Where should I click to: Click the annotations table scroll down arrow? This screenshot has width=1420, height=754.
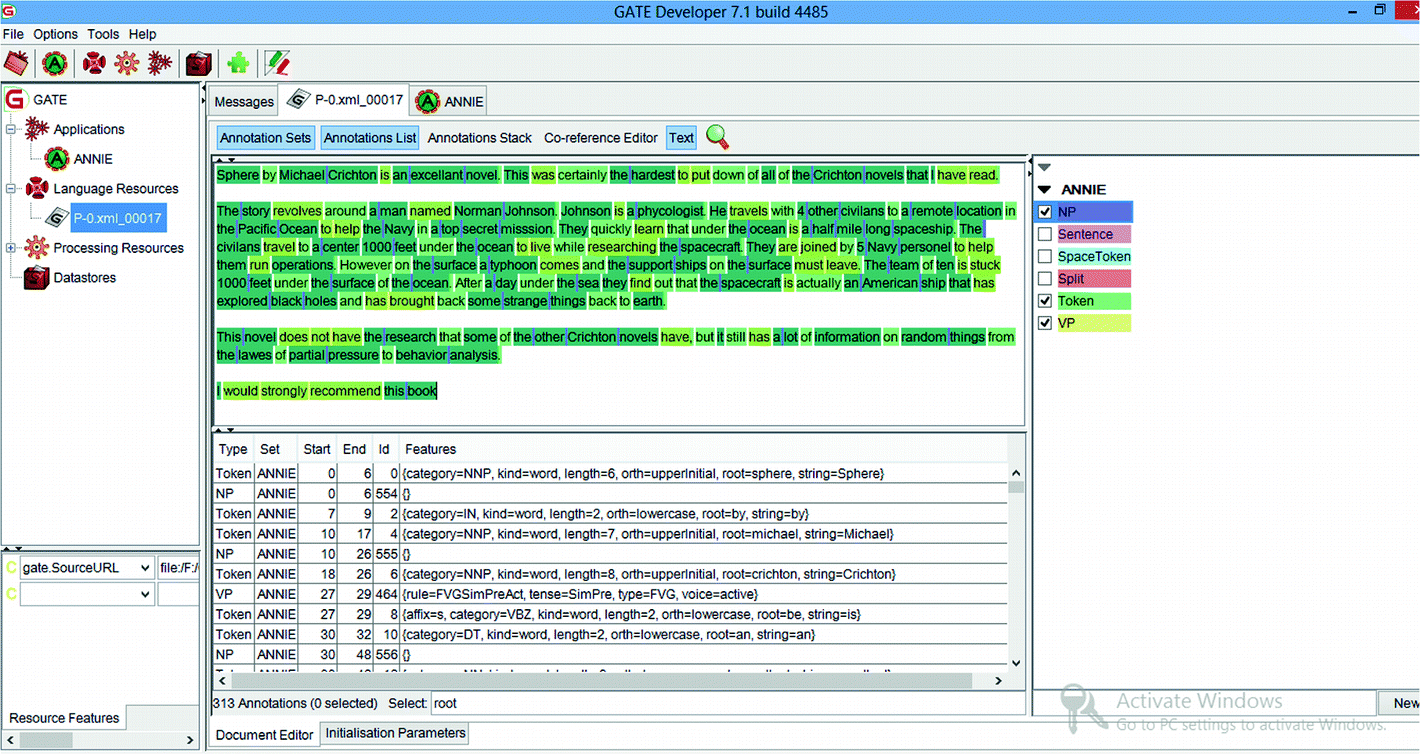(1016, 662)
